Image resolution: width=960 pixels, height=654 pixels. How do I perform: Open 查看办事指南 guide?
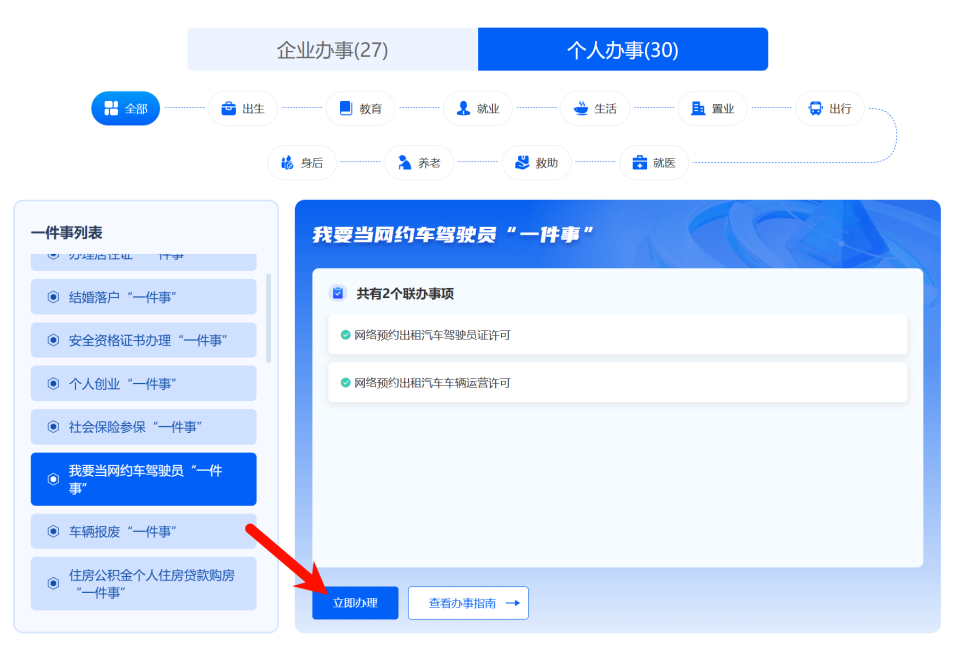pos(468,602)
